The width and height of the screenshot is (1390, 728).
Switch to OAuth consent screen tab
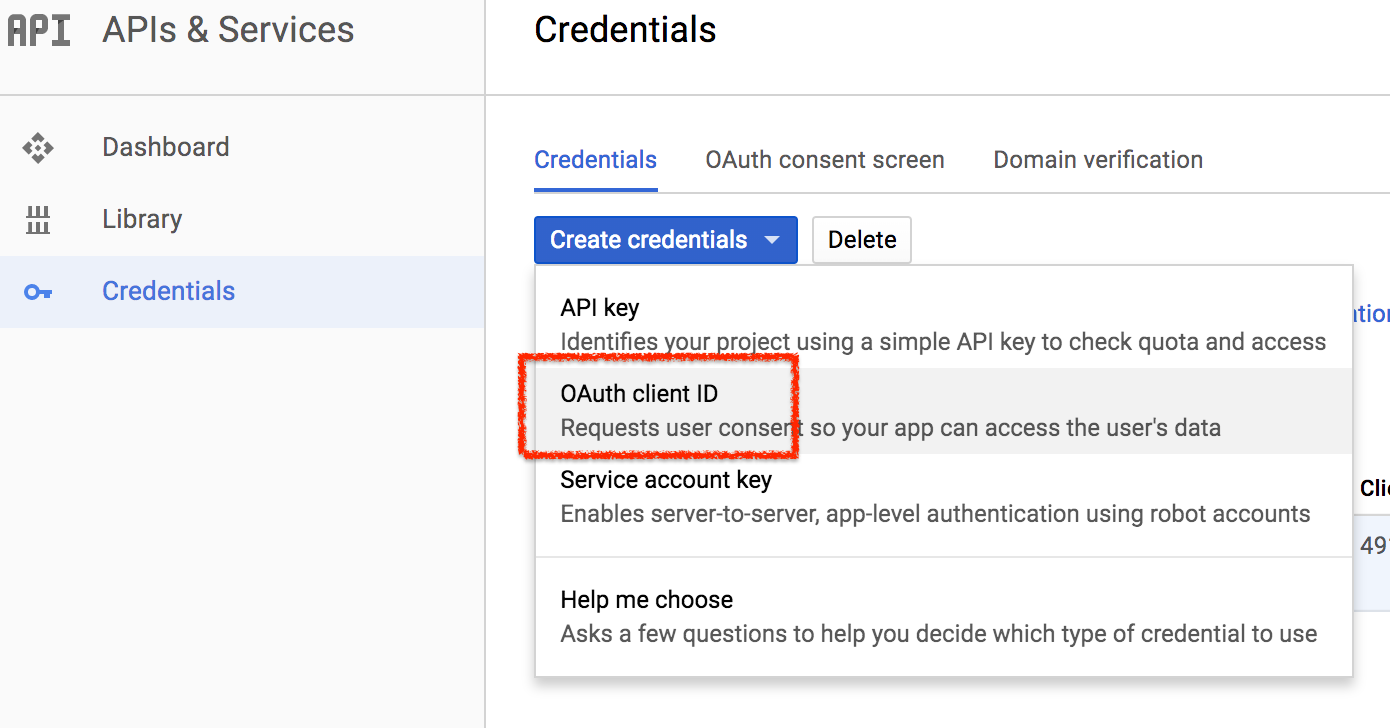(825, 160)
